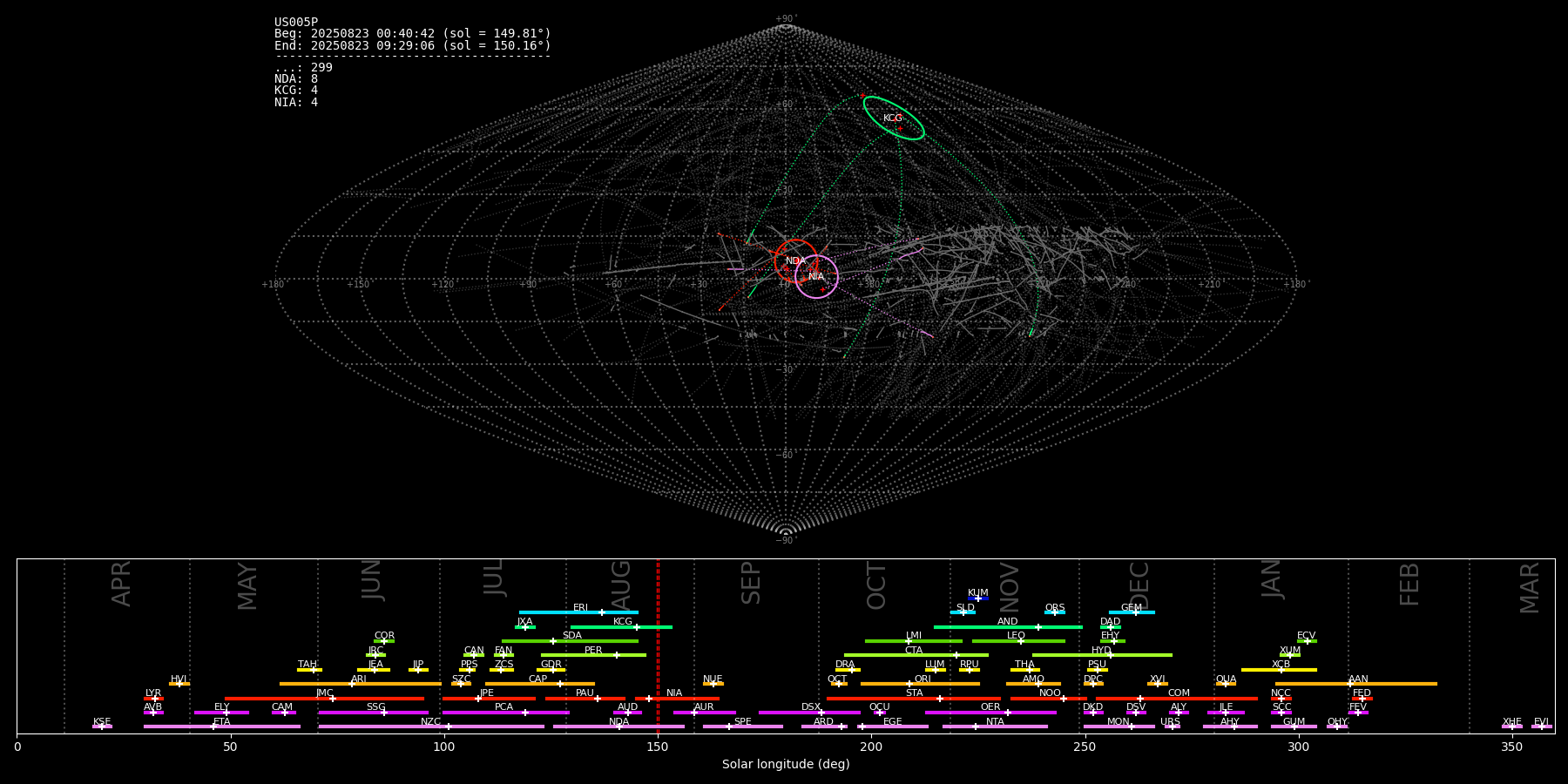1568x784 pixels.
Task: Click the APR month label
Action: [121, 583]
